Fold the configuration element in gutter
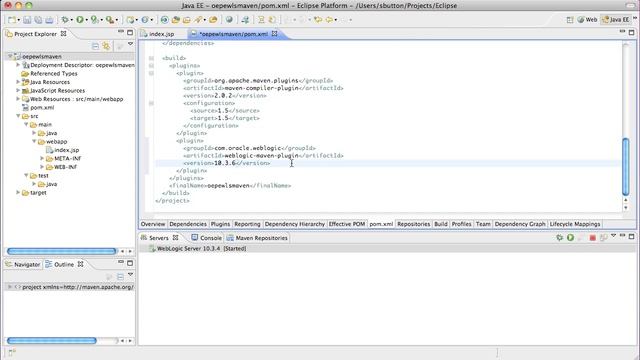640x360 pixels. tap(151, 103)
